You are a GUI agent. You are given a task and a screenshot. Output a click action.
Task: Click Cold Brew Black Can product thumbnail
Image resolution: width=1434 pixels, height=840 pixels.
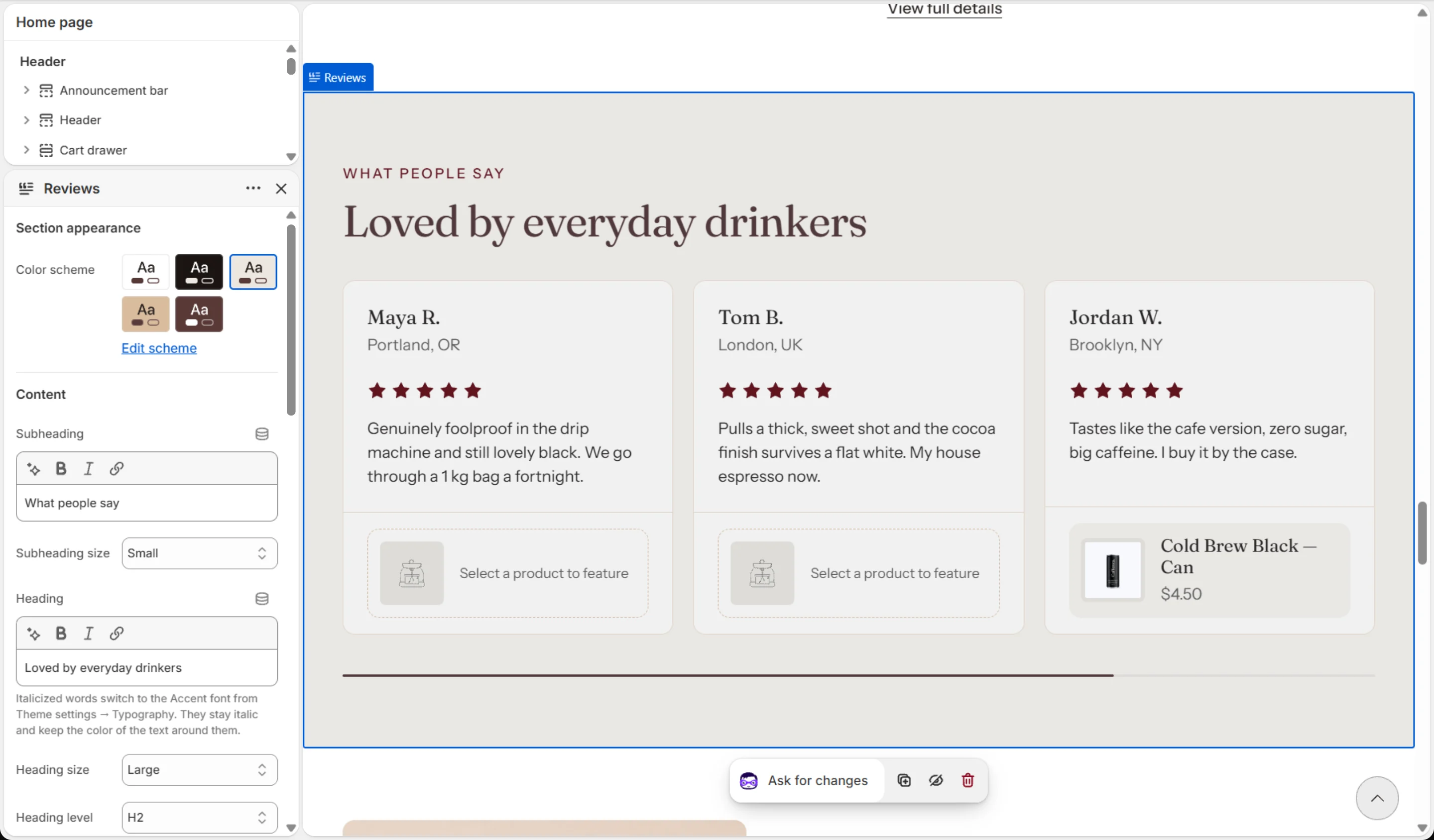pyautogui.click(x=1113, y=570)
